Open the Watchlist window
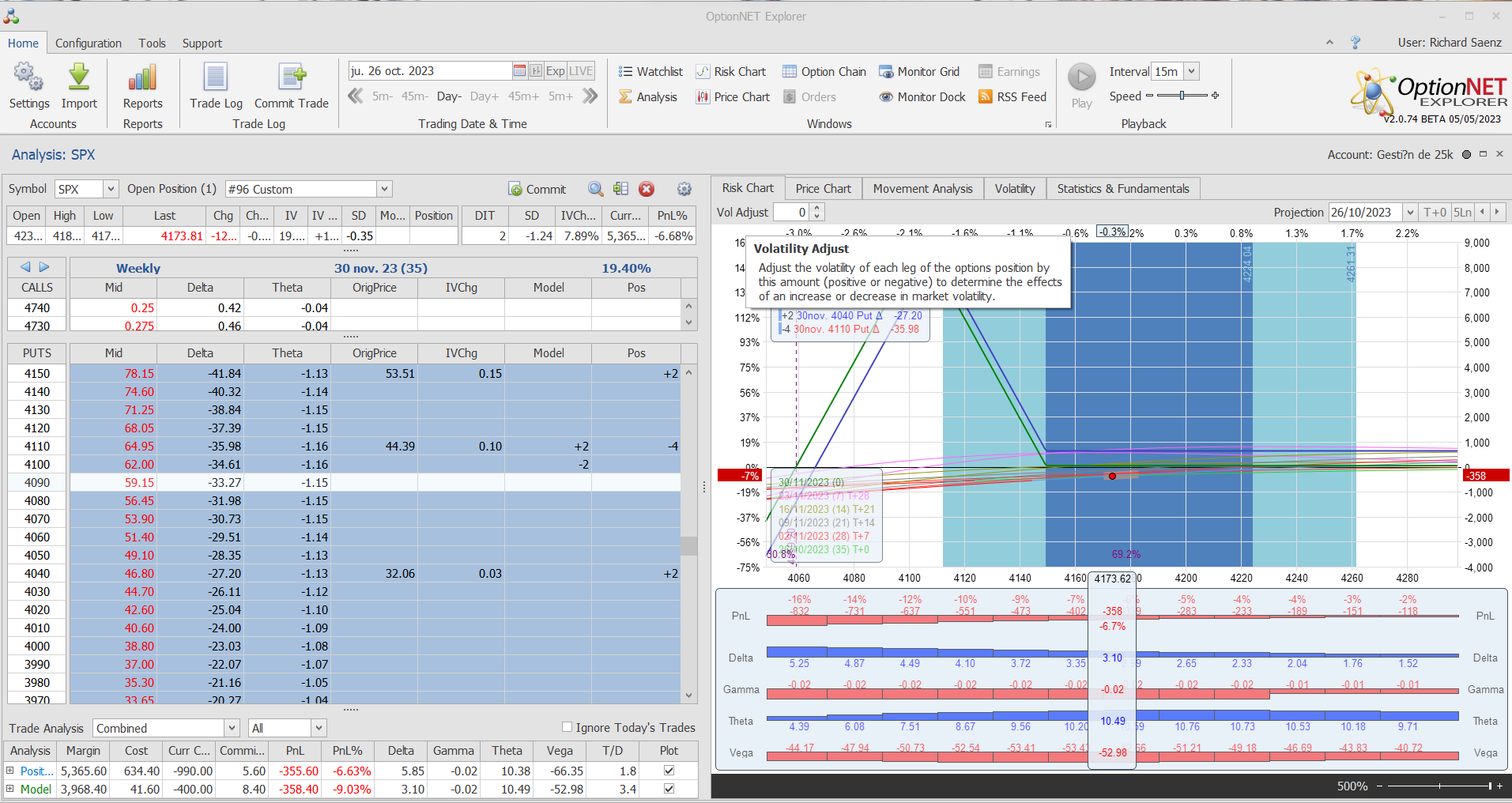 [x=650, y=72]
